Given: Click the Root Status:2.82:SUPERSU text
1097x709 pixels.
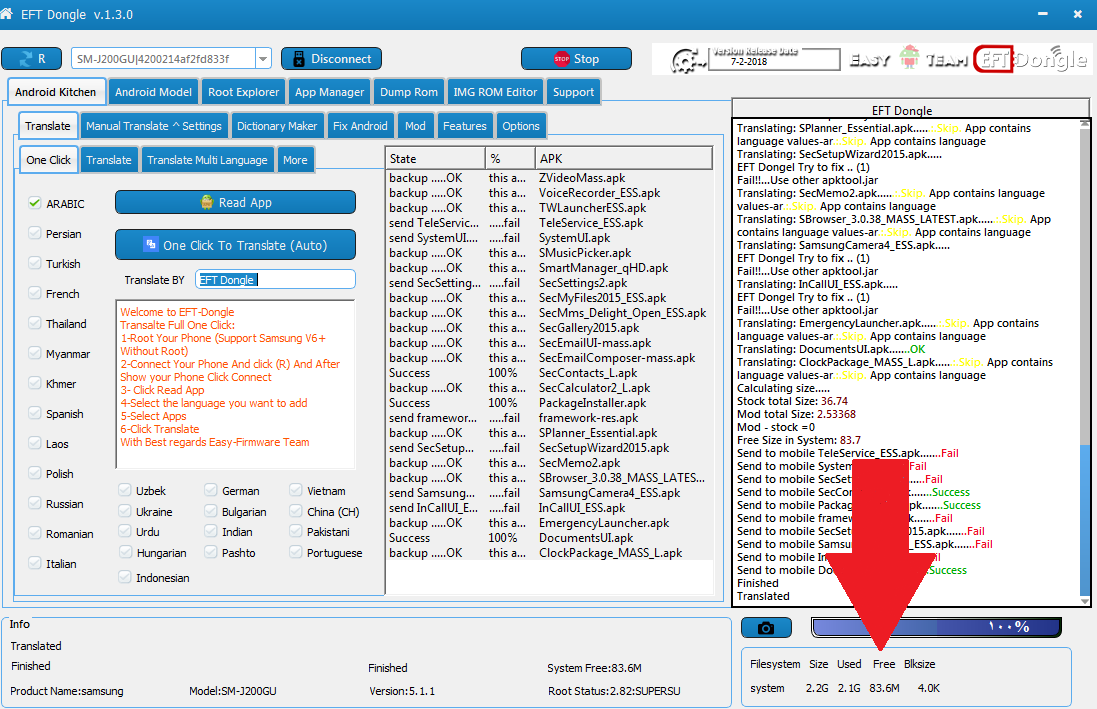Looking at the screenshot, I should coord(614,691).
